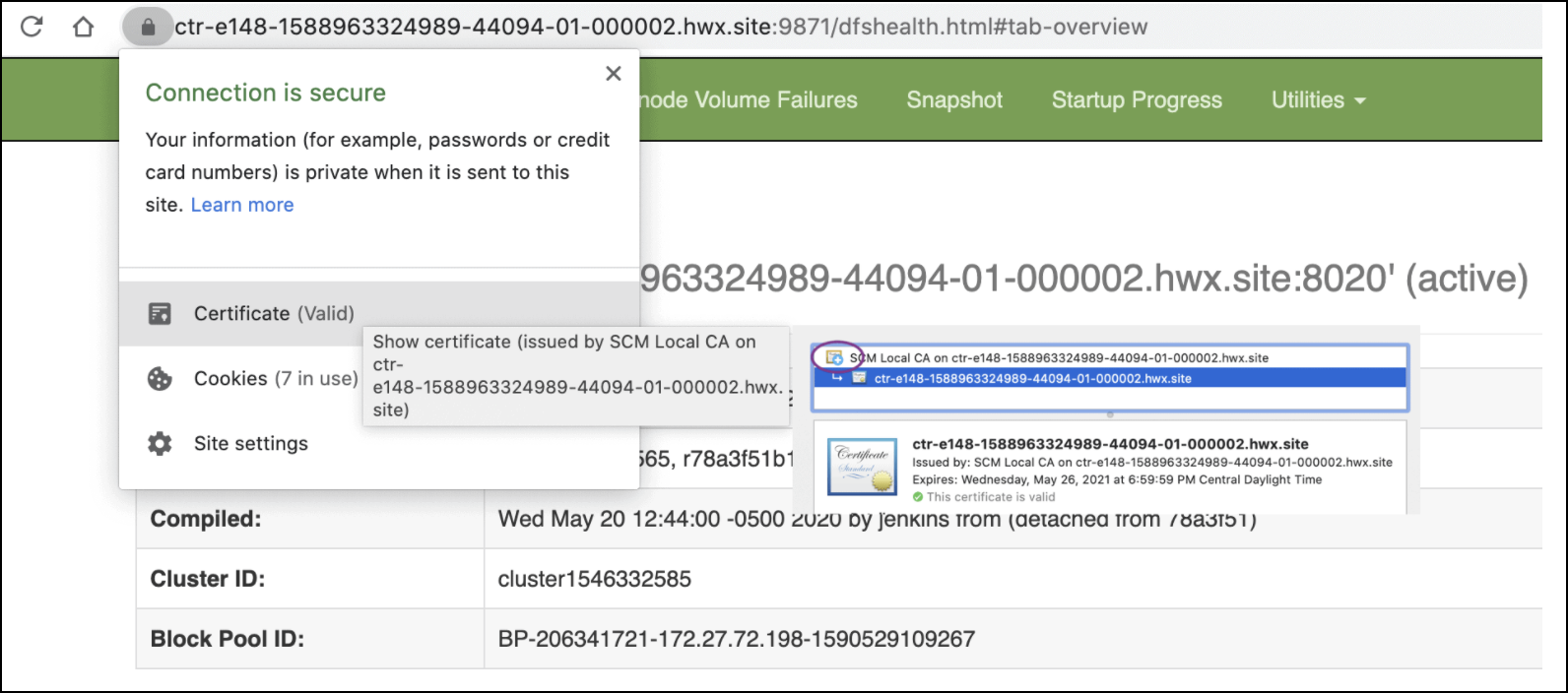
Task: Click the Cookies icon in popup
Action: point(160,379)
